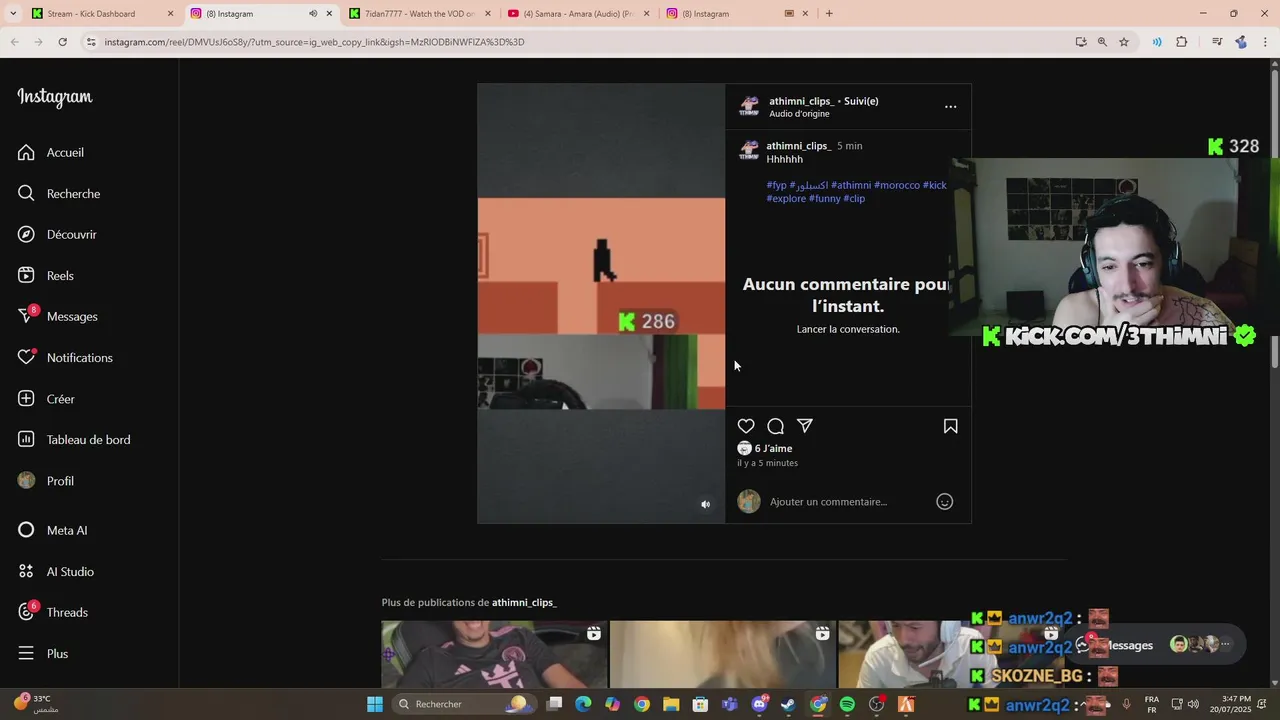Switch to 7idan7777 Watch the VOD tab
Viewport: 1280px width, 720px height.
click(x=420, y=14)
